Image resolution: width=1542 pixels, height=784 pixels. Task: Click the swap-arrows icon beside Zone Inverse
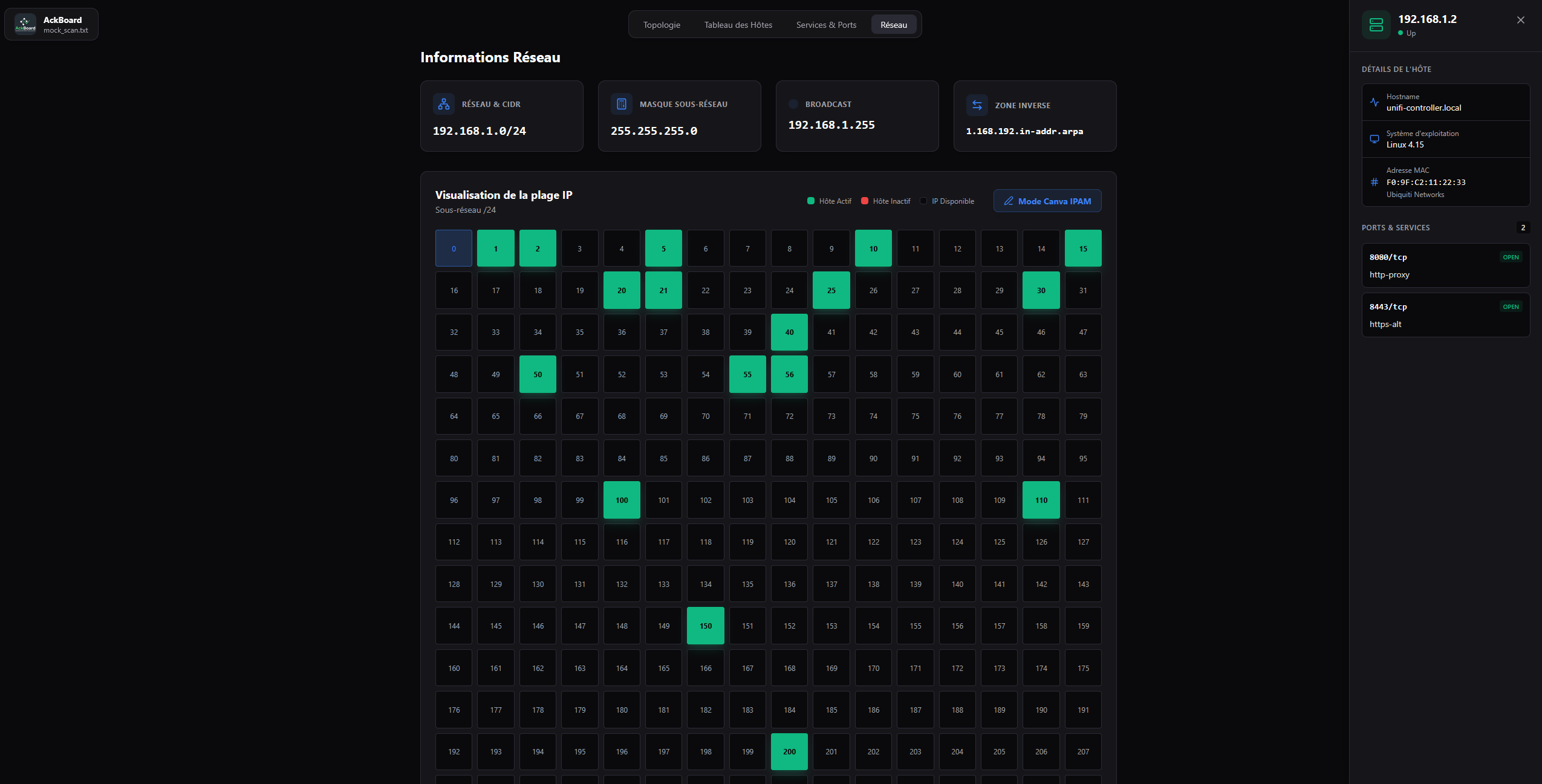[x=977, y=105]
